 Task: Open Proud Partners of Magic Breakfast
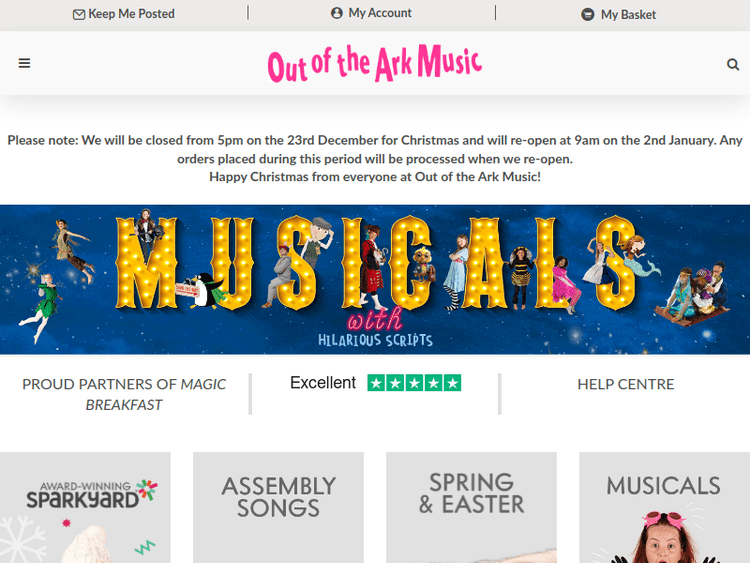click(124, 394)
